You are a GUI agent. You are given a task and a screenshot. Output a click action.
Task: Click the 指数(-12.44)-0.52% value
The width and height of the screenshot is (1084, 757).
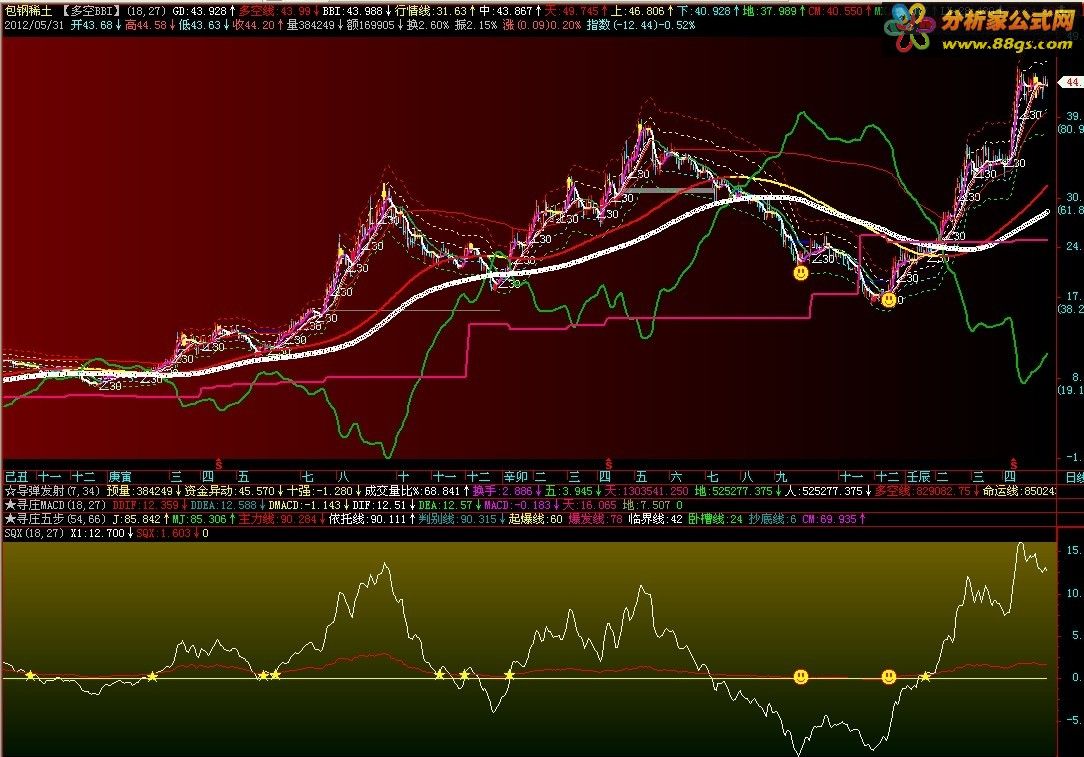(642, 25)
